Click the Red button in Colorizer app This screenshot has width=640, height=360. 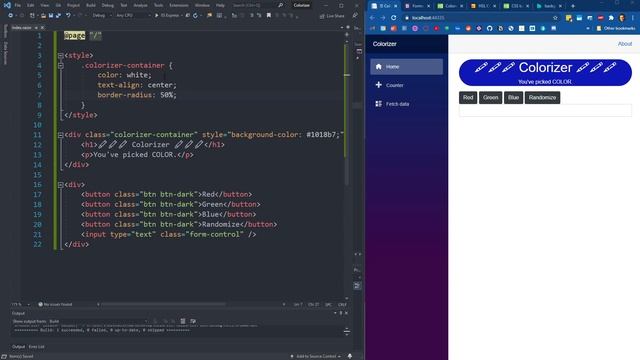[x=468, y=98]
